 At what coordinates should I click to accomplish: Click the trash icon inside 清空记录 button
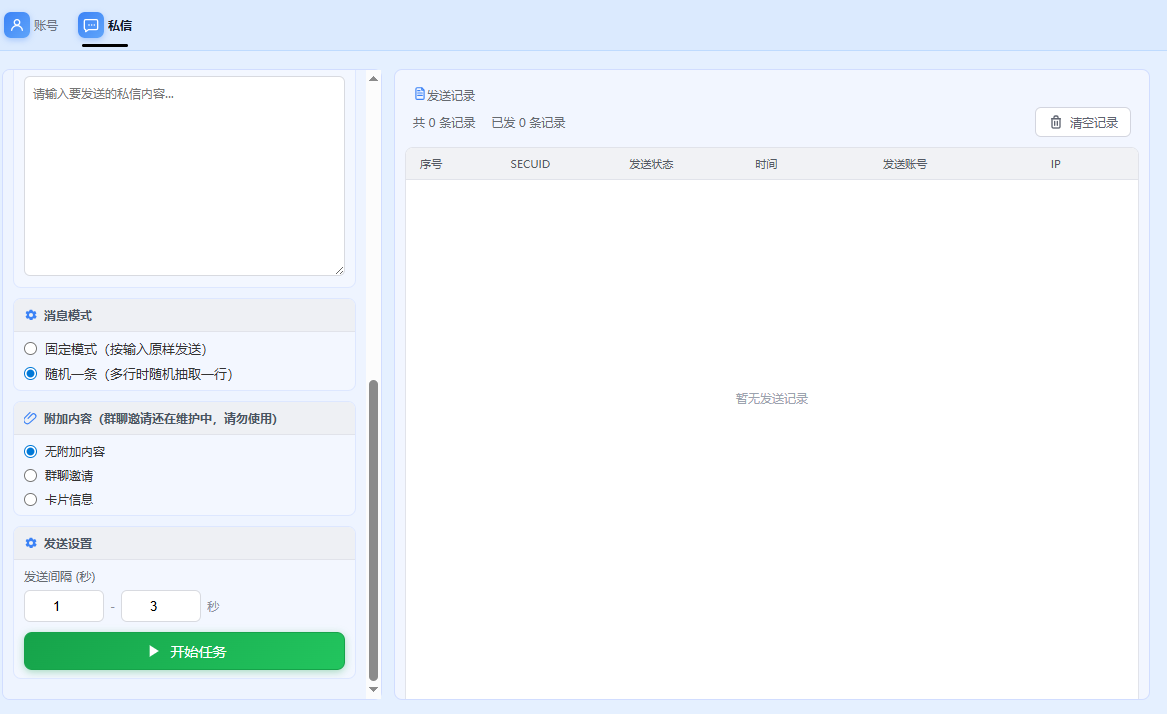pyautogui.click(x=1057, y=121)
